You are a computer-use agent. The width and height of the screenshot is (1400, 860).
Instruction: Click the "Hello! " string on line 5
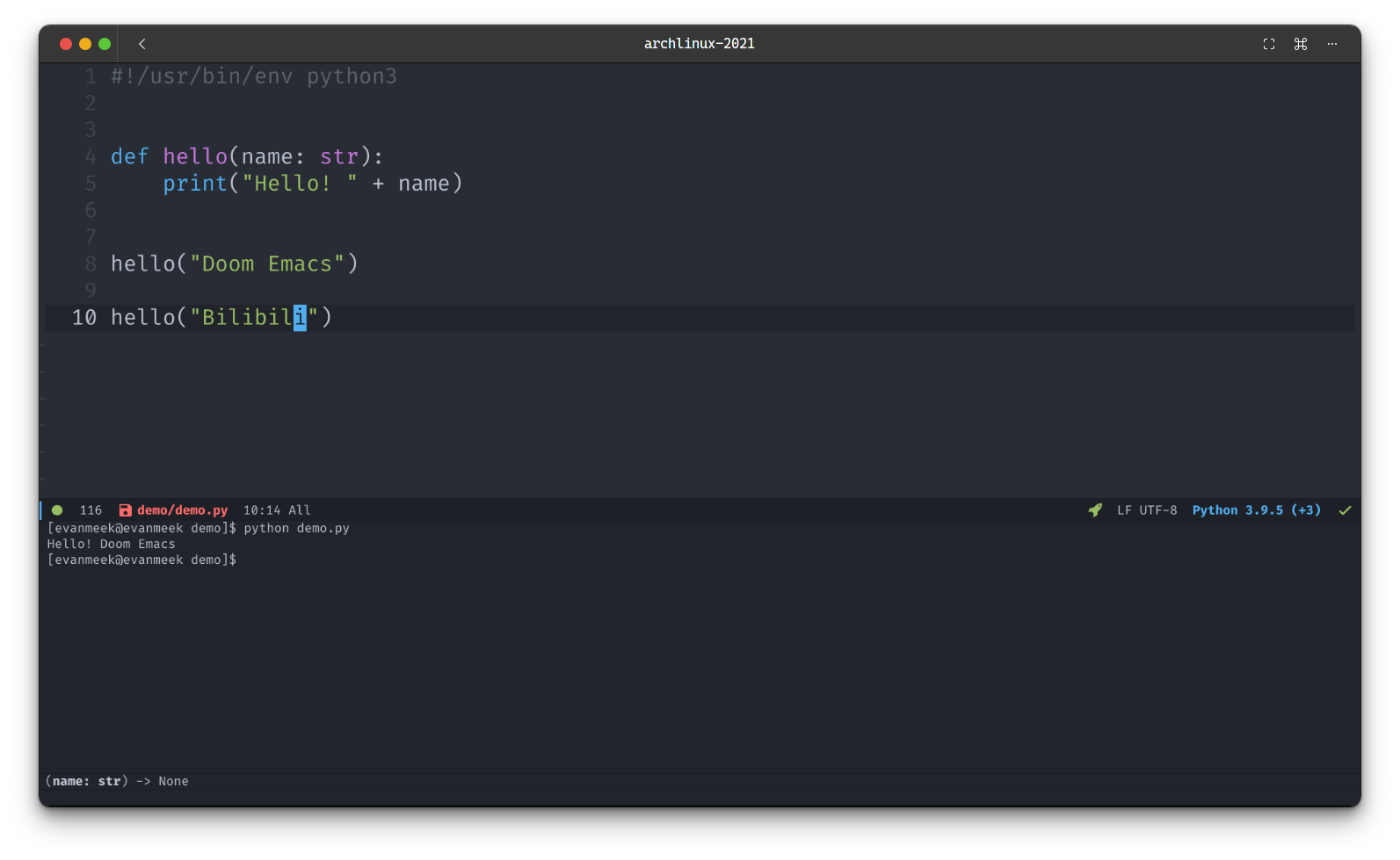coord(300,184)
